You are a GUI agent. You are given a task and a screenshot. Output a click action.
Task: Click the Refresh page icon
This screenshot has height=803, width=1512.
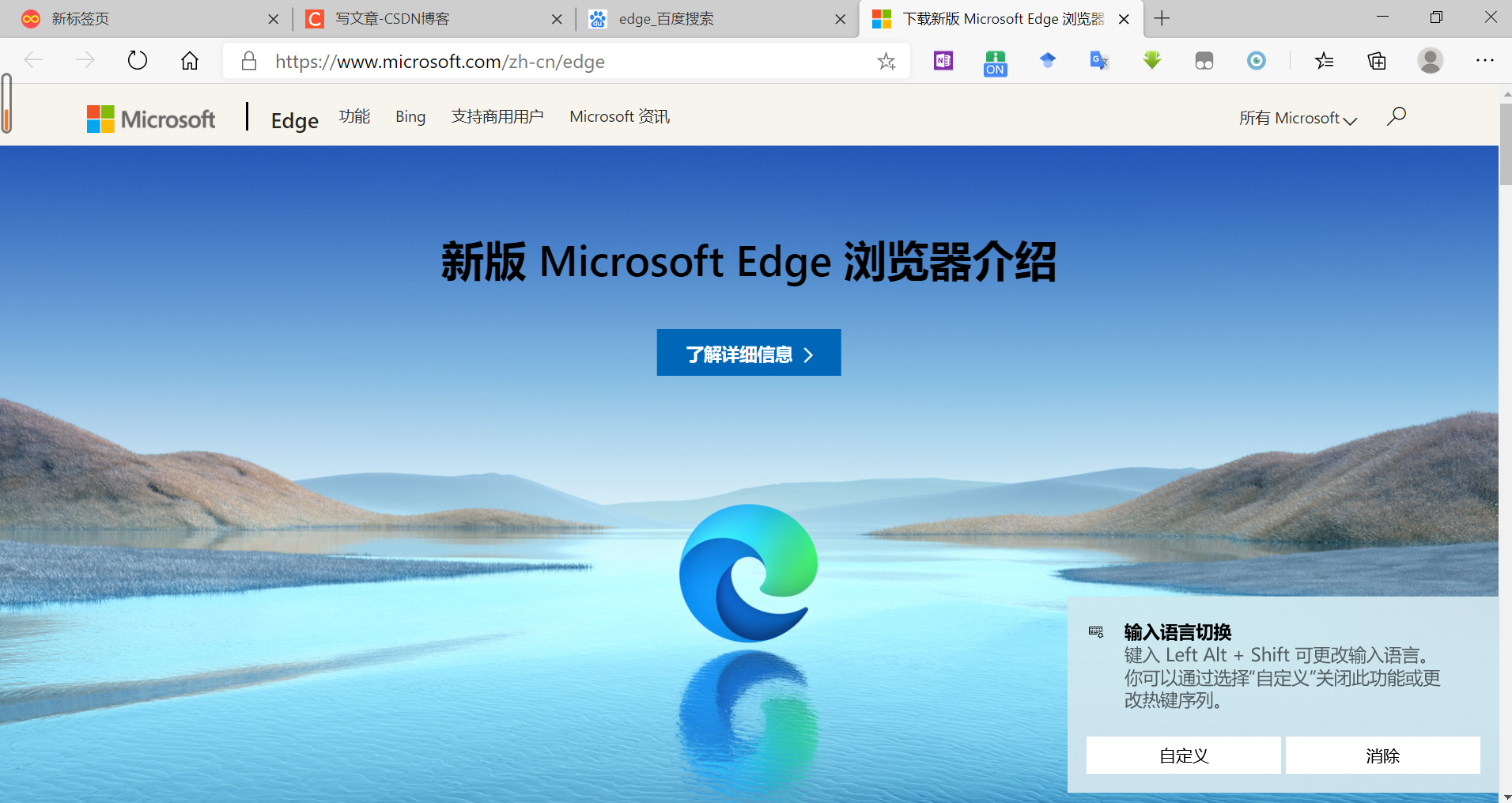click(x=138, y=60)
